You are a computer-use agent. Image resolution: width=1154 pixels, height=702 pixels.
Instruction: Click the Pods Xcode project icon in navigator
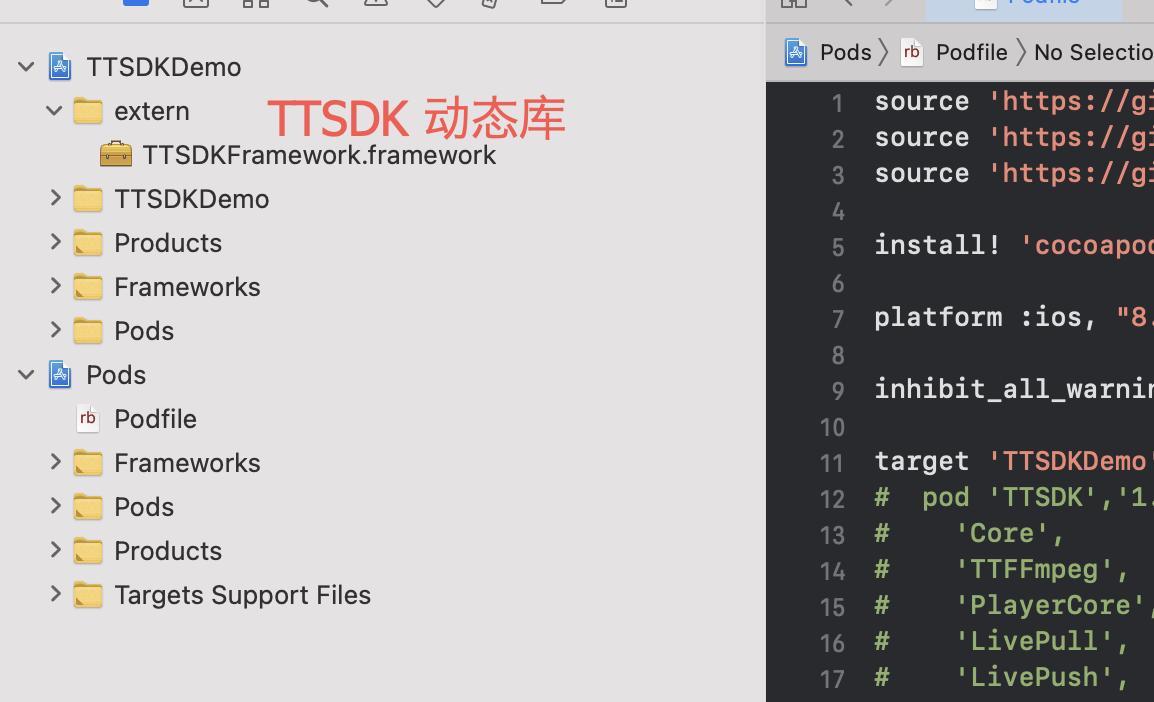(60, 375)
